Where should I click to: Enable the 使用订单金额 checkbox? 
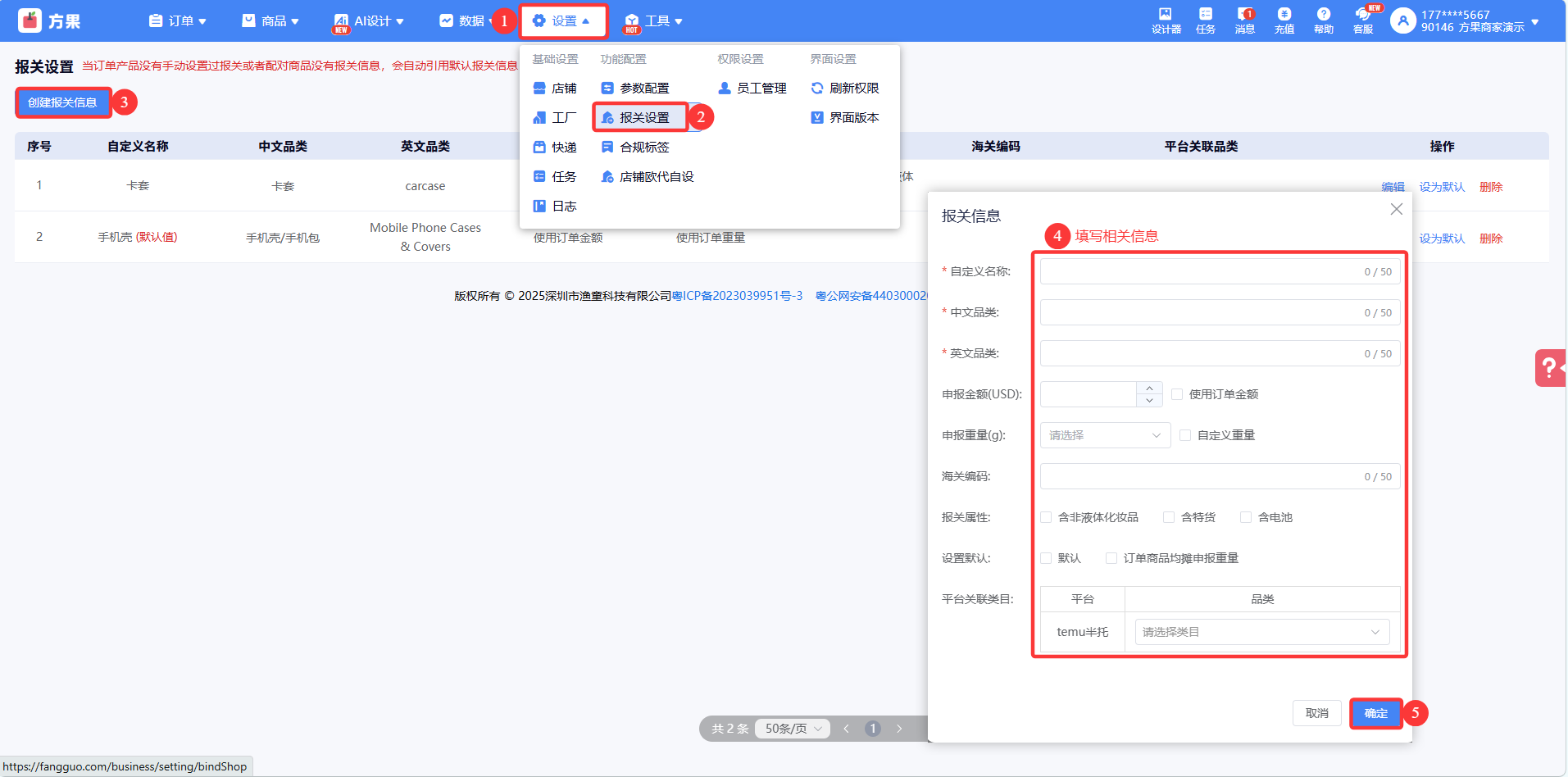tap(1177, 394)
